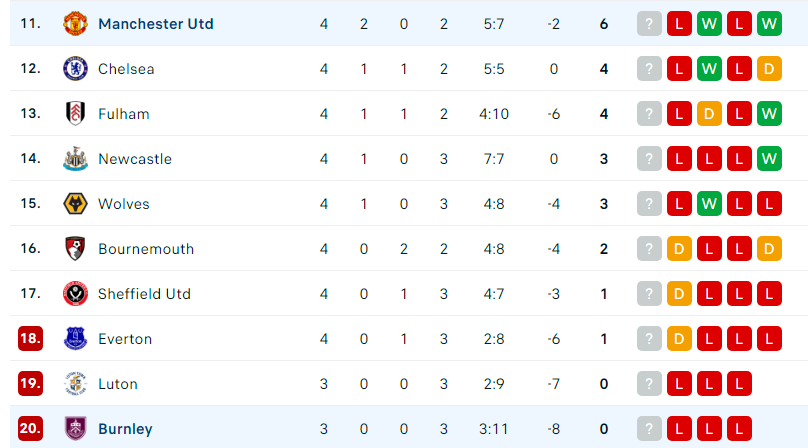Click the Newcastle club crest
Viewport: 808px width, 448px height.
[x=75, y=159]
